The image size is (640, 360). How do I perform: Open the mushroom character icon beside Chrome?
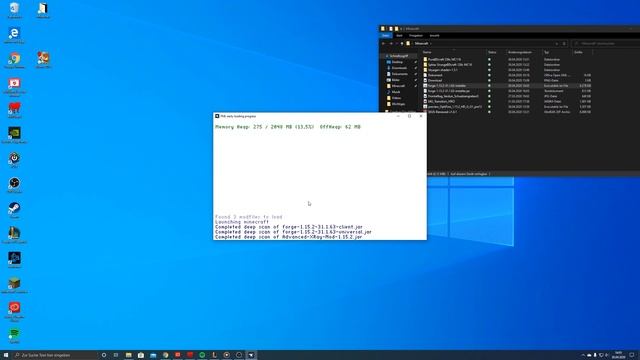[x=43, y=60]
